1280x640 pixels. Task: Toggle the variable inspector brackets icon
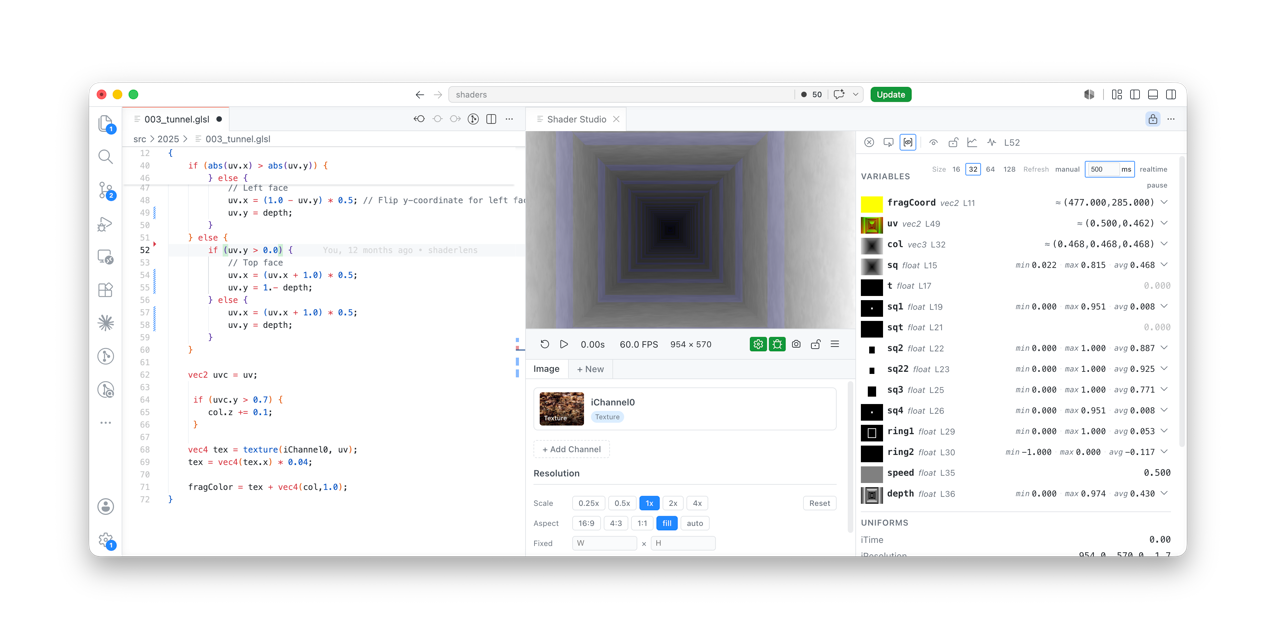point(908,143)
